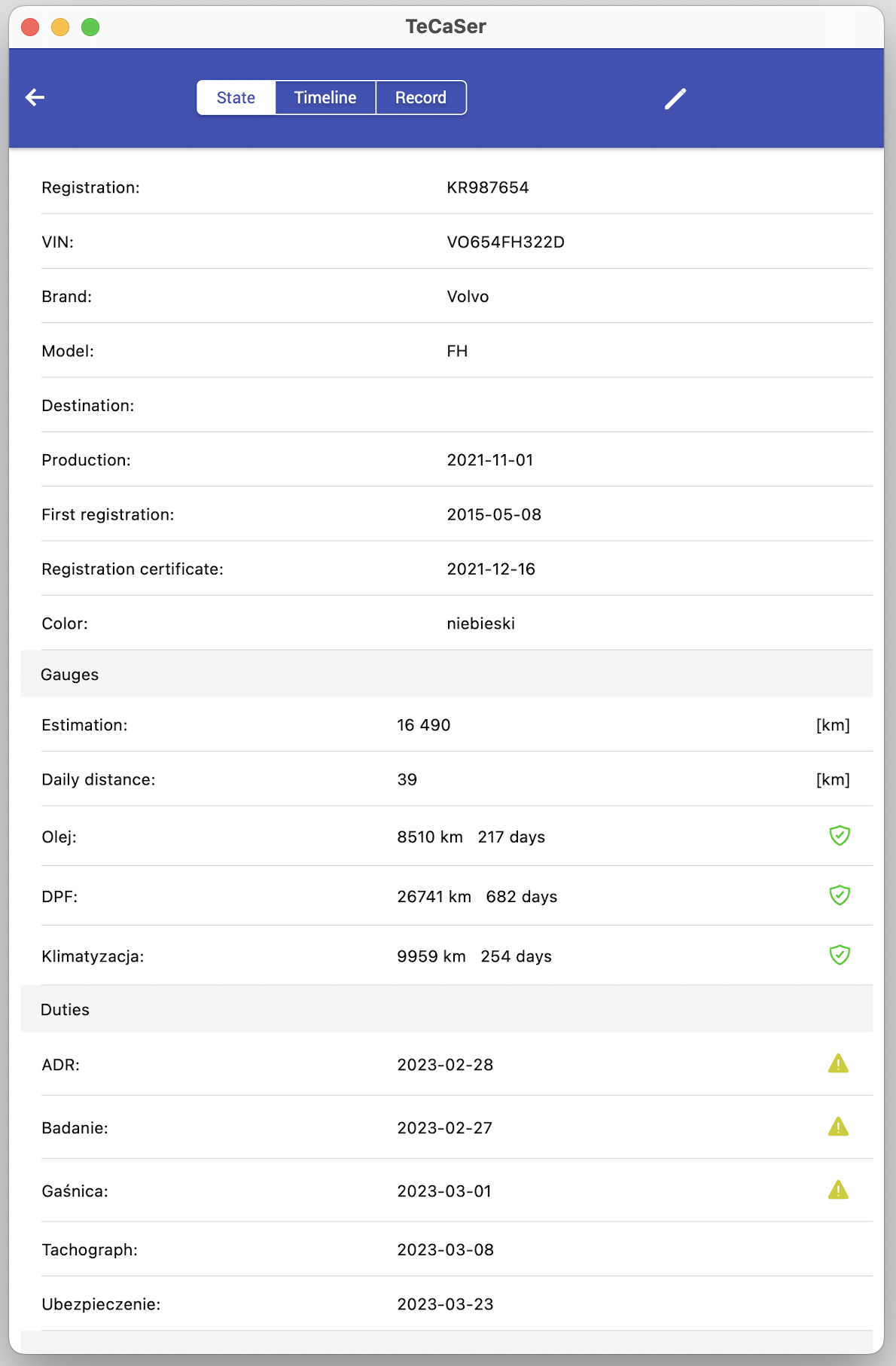Click the green shield icon for Olej
This screenshot has width=896, height=1366.
pos(839,836)
